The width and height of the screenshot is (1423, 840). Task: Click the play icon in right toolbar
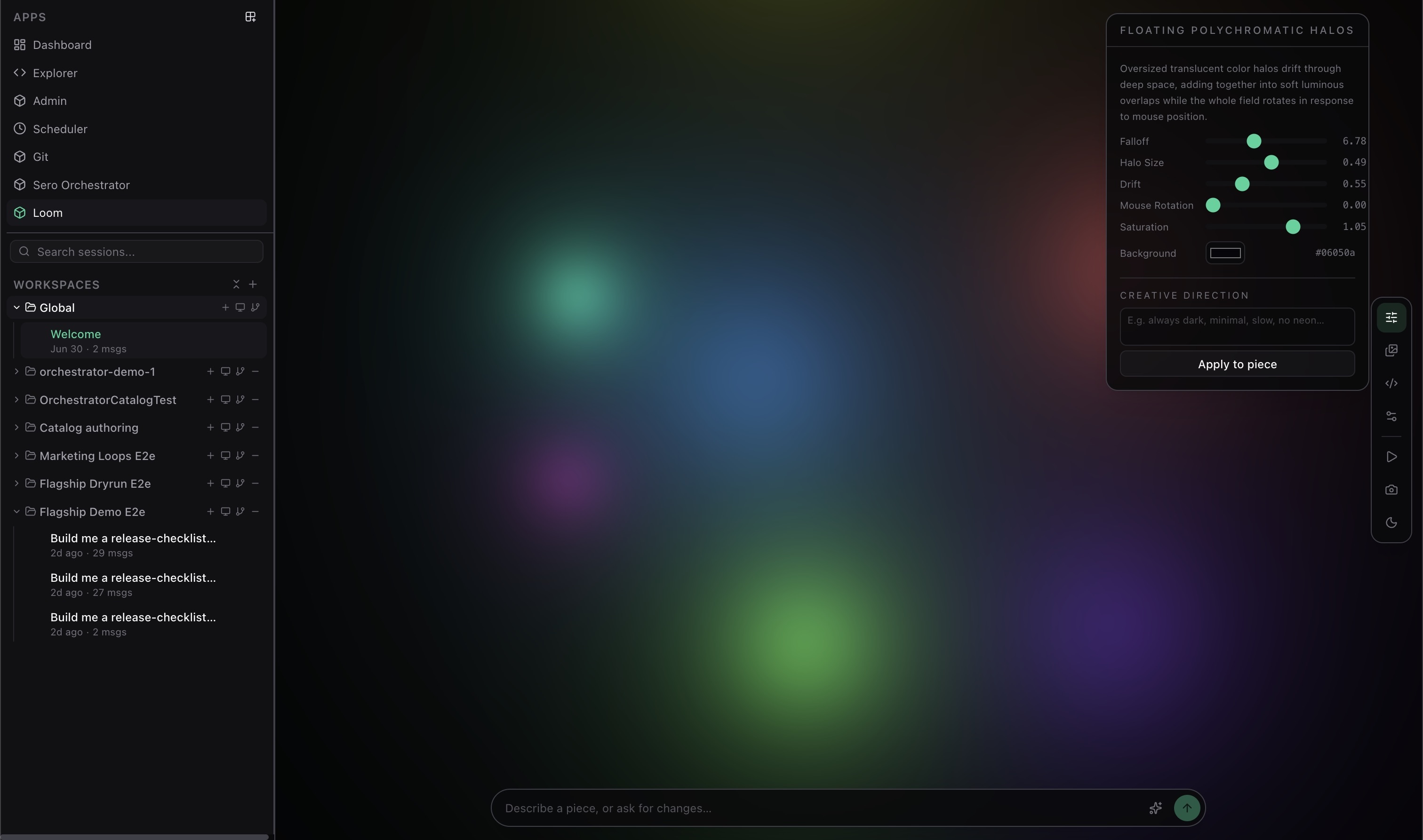click(1391, 457)
